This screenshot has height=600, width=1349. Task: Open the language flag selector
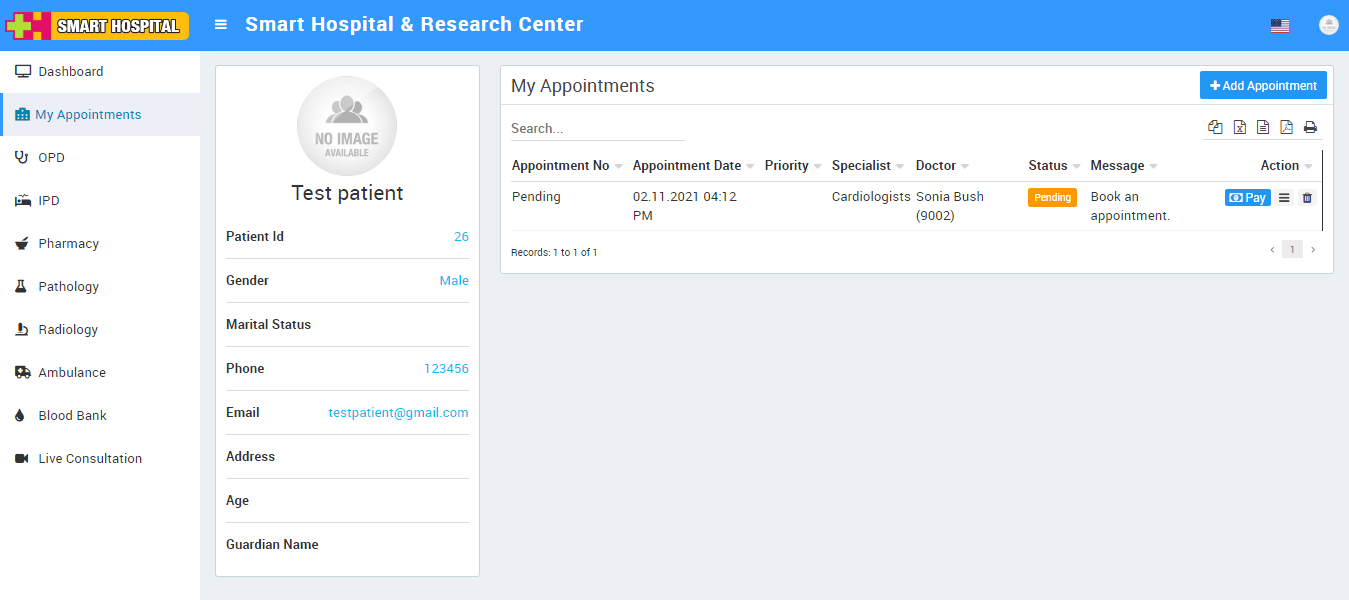[1280, 26]
